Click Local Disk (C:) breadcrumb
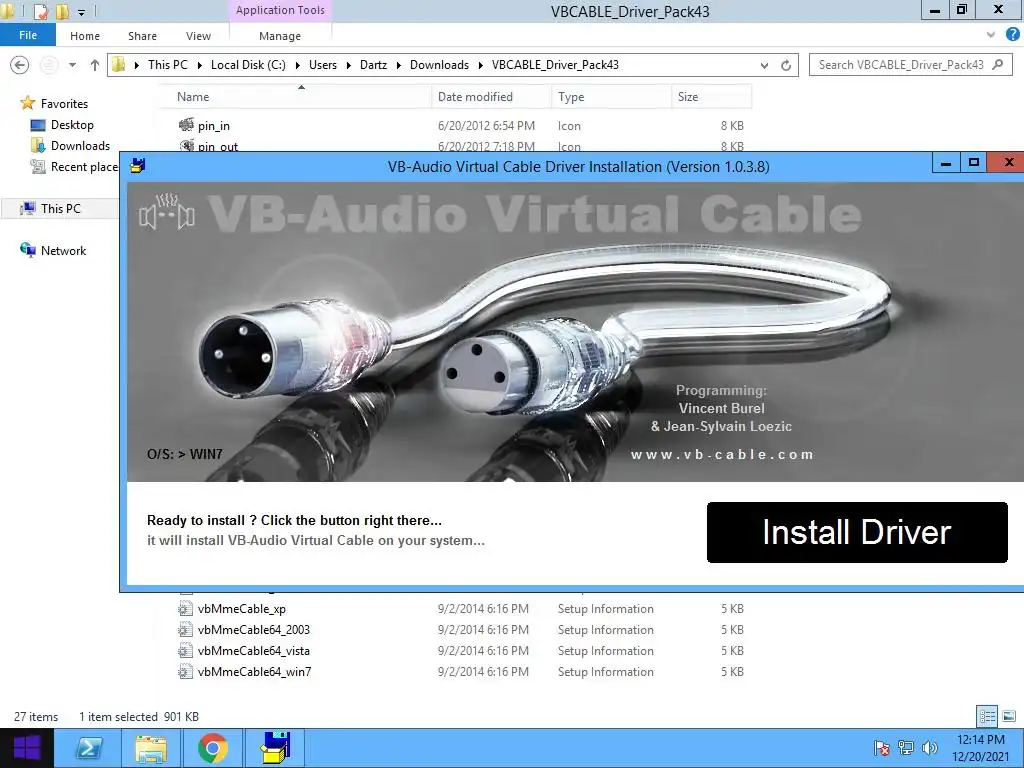This screenshot has width=1024, height=768. tap(248, 65)
